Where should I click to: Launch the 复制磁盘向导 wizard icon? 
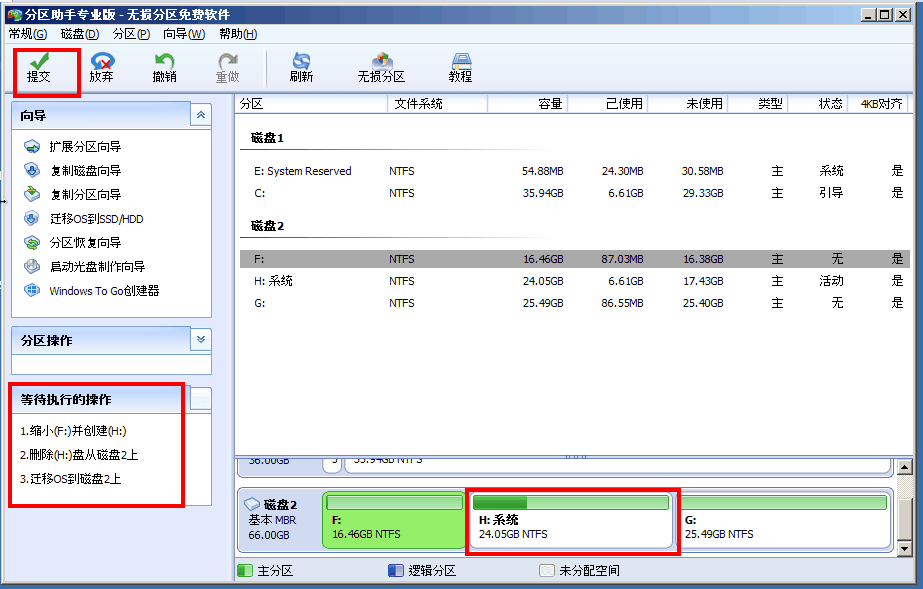(x=86, y=170)
